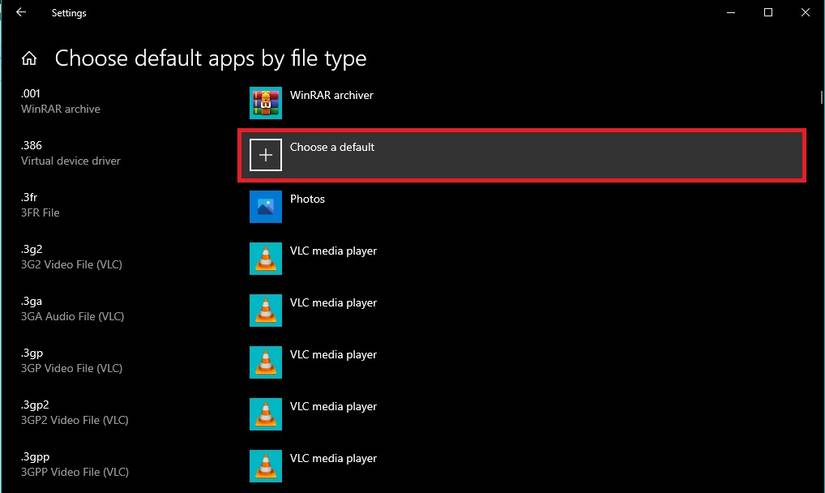Select the .3ga file extension label
The height and width of the screenshot is (493, 825).
click(31, 301)
